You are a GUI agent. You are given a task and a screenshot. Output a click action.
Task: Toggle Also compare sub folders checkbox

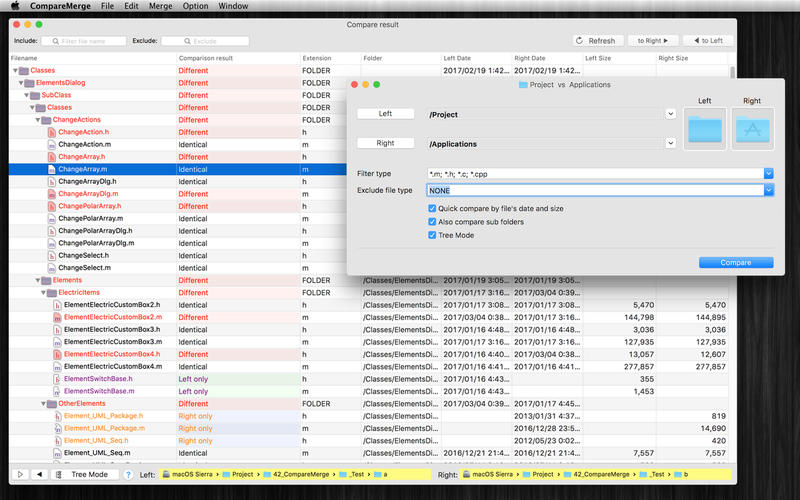[432, 221]
